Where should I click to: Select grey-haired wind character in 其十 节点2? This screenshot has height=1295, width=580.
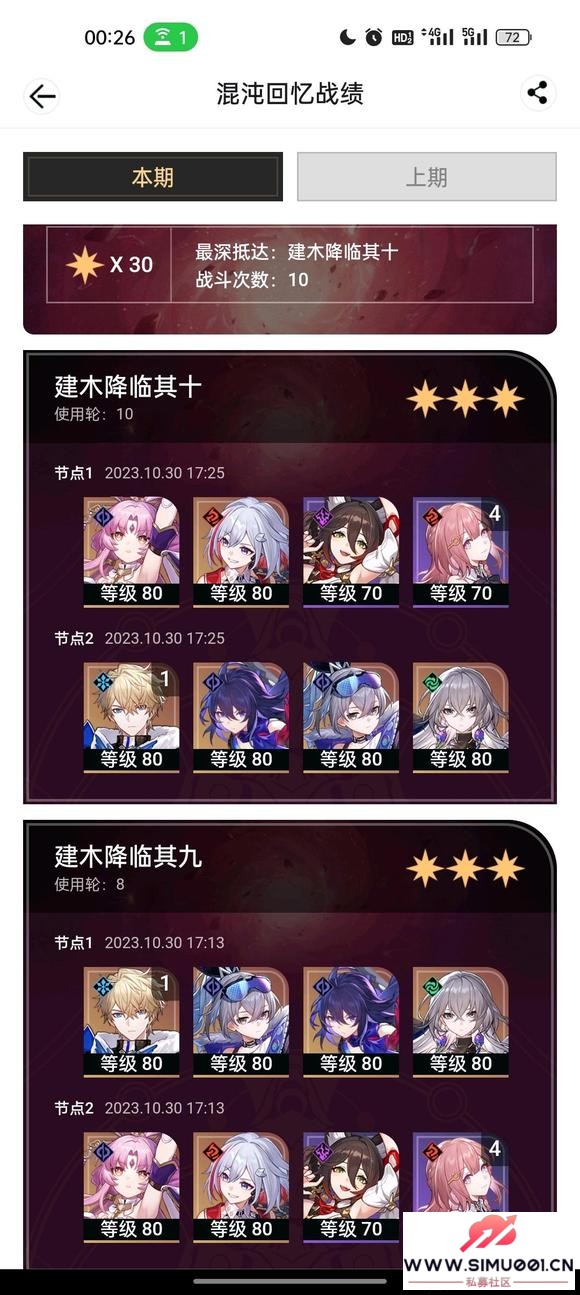(x=461, y=716)
